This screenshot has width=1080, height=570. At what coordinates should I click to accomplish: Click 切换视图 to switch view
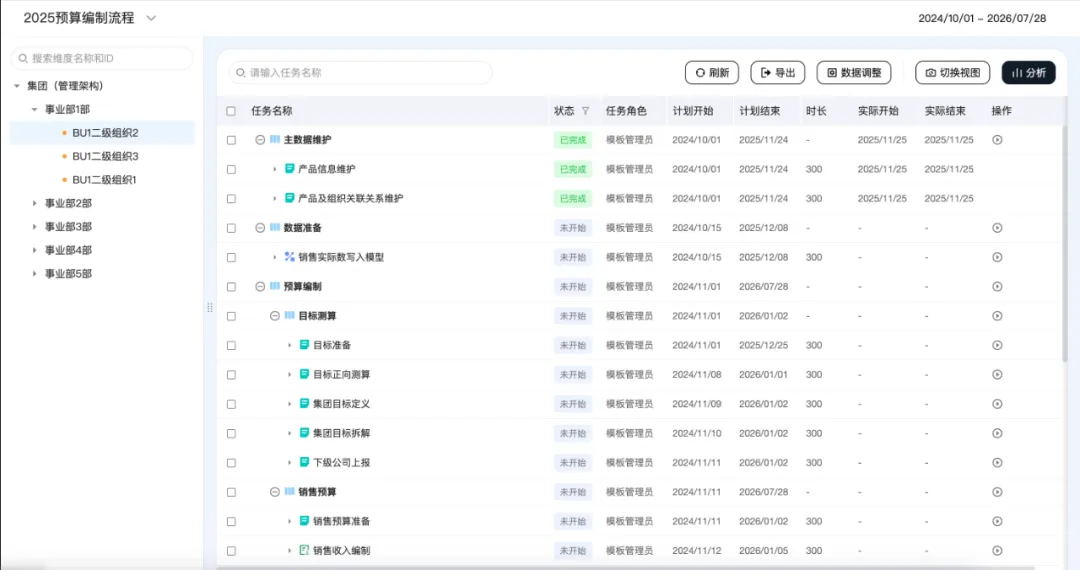[953, 72]
